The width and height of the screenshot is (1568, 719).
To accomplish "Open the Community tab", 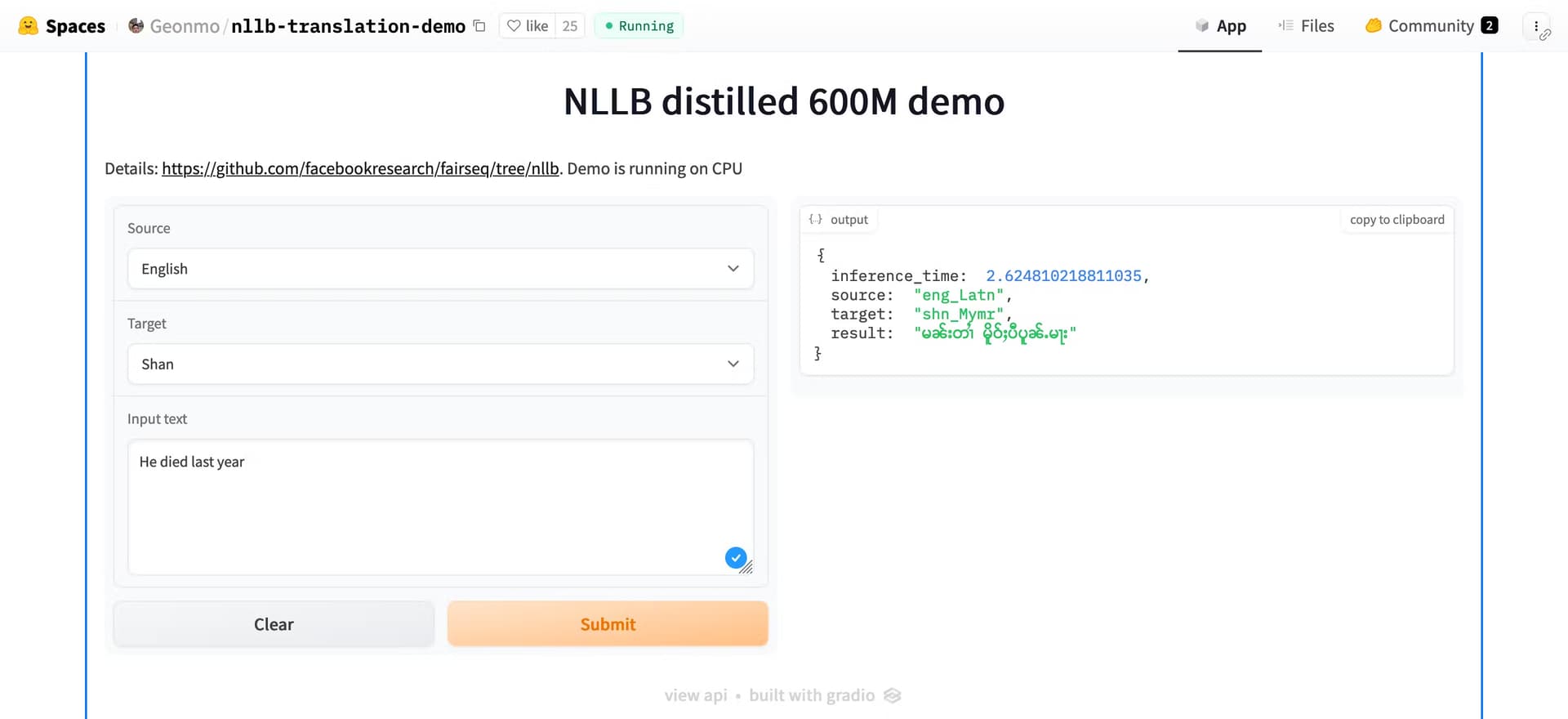I will tap(1431, 26).
